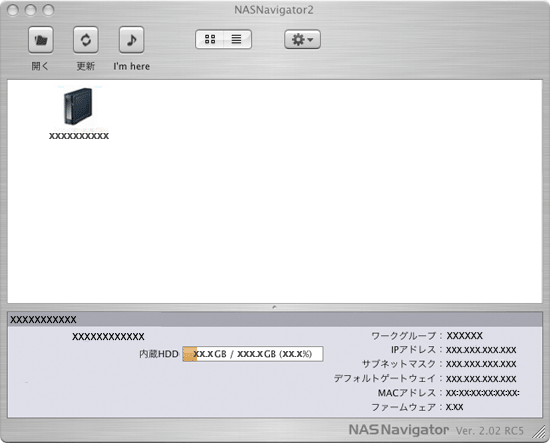Switch to list view

pos(237,39)
